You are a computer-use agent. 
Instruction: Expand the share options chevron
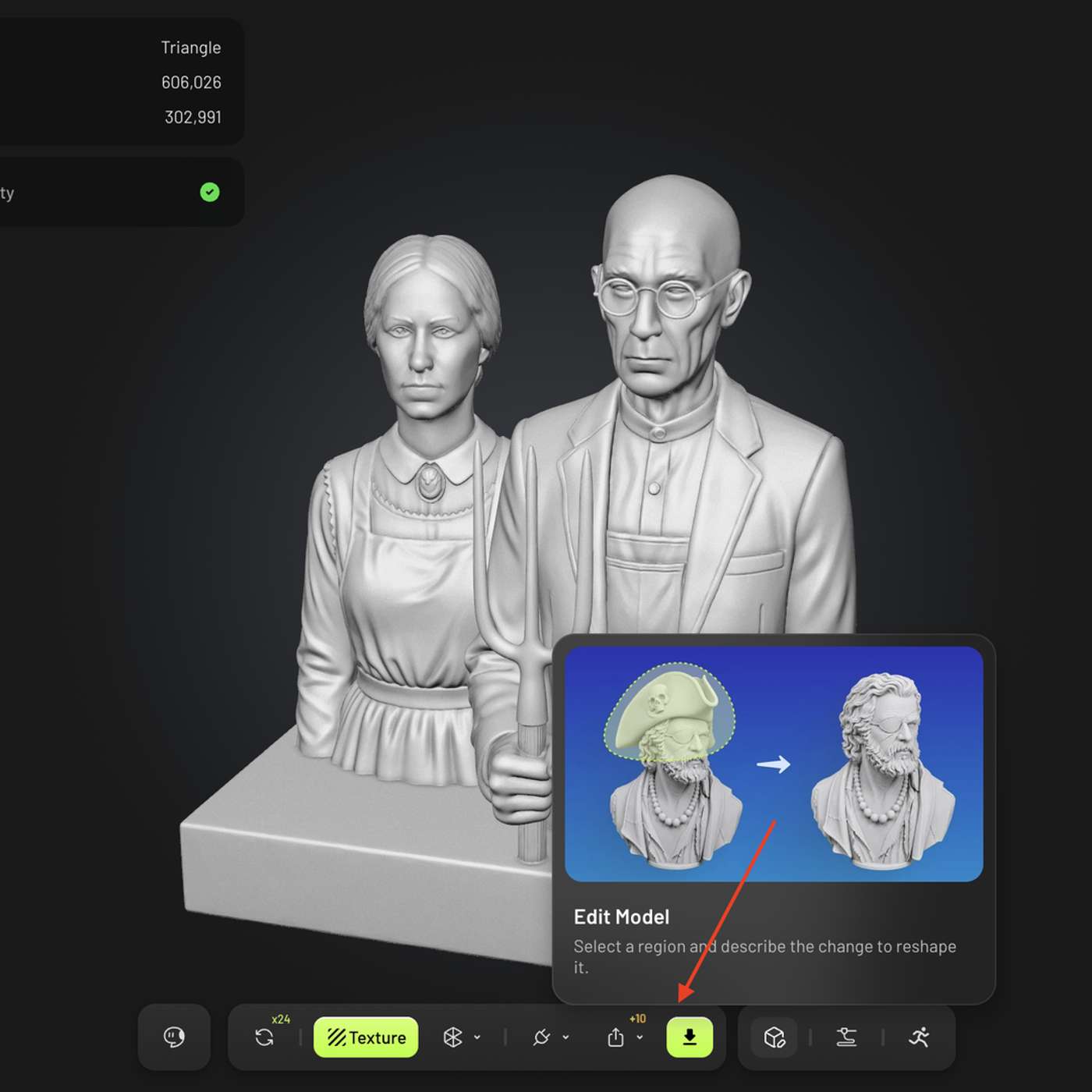(640, 1037)
